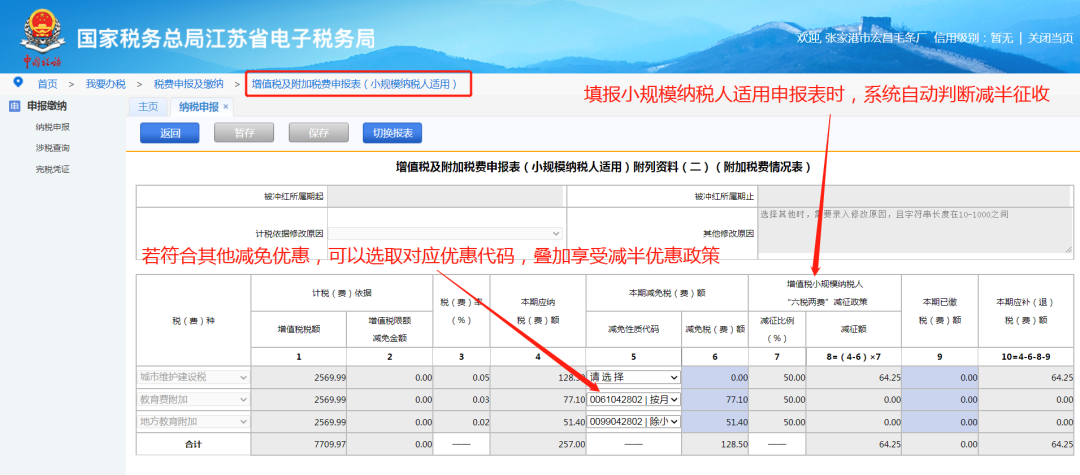Image resolution: width=1080 pixels, height=475 pixels.
Task: Click 本期已缴 cell for 城市维护建设税 row
Action: (x=939, y=377)
